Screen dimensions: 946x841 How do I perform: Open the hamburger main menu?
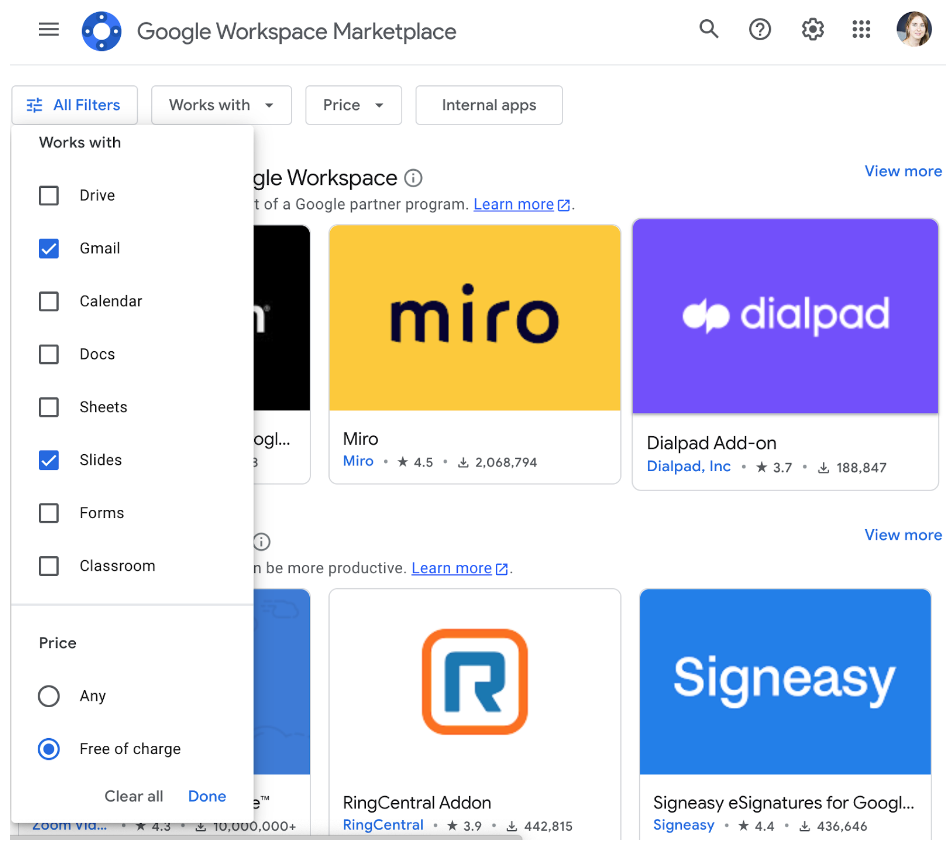pos(49,29)
